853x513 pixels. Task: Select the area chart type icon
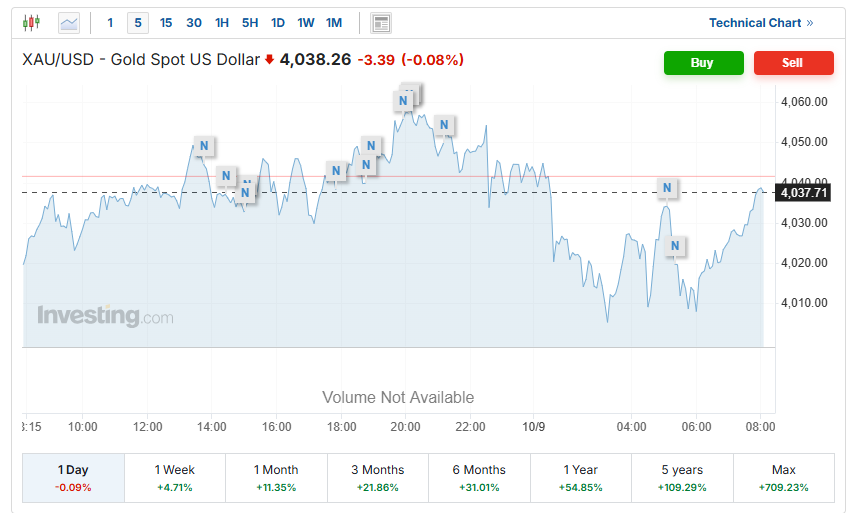pos(69,23)
